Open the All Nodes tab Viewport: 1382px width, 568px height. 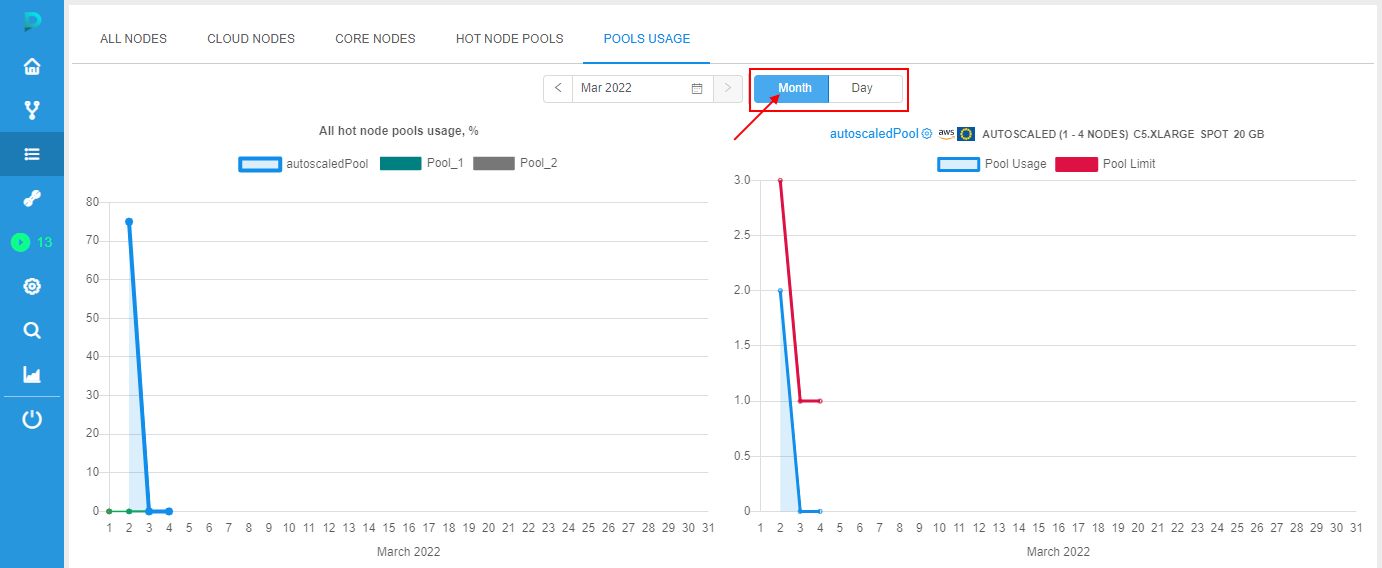[133, 39]
